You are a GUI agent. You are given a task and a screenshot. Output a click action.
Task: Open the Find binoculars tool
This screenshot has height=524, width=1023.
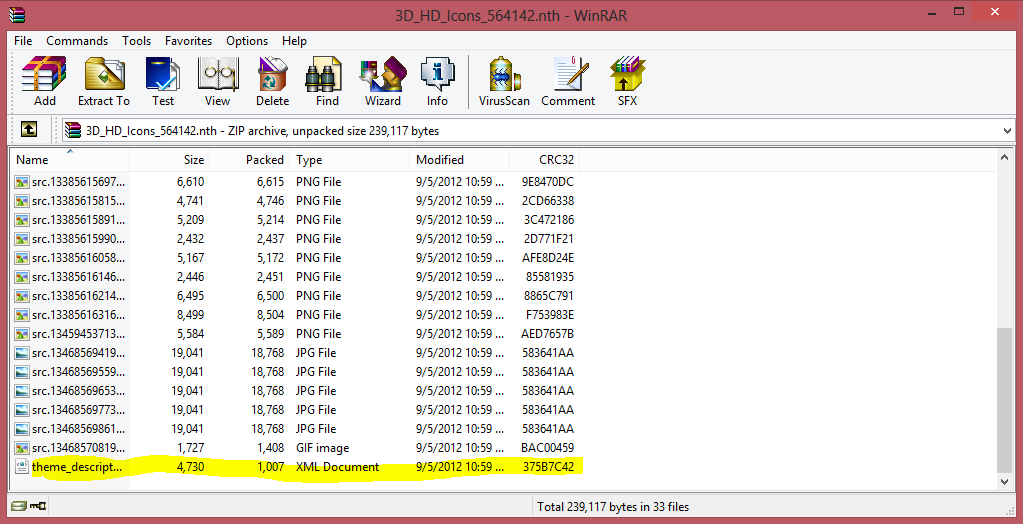(327, 82)
